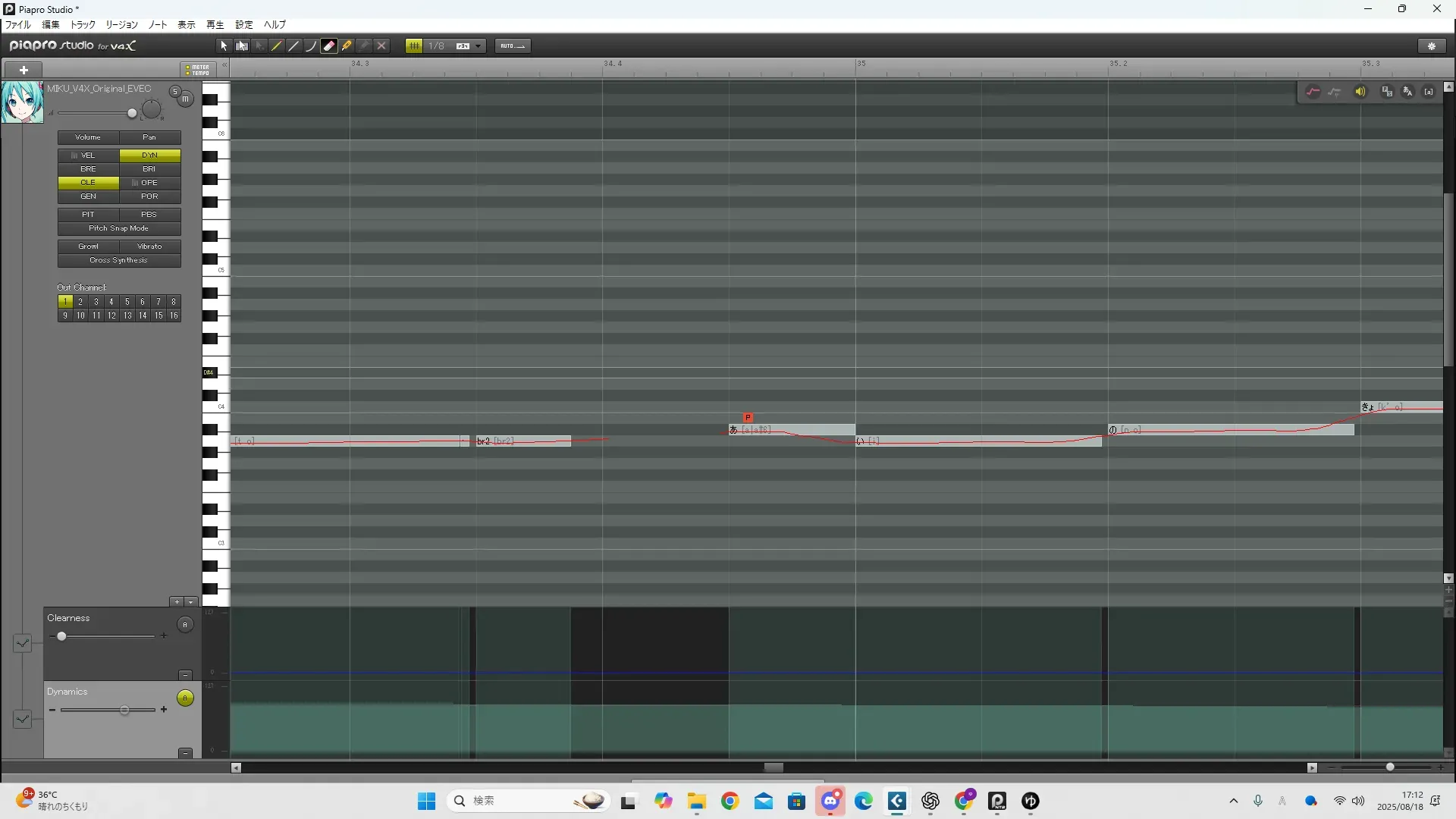Open the トラック menu
The width and height of the screenshot is (1456, 819).
click(83, 25)
